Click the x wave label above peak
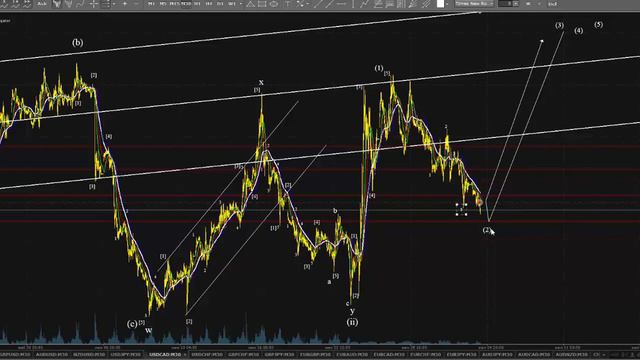This screenshot has height=360, width=640. [x=261, y=82]
